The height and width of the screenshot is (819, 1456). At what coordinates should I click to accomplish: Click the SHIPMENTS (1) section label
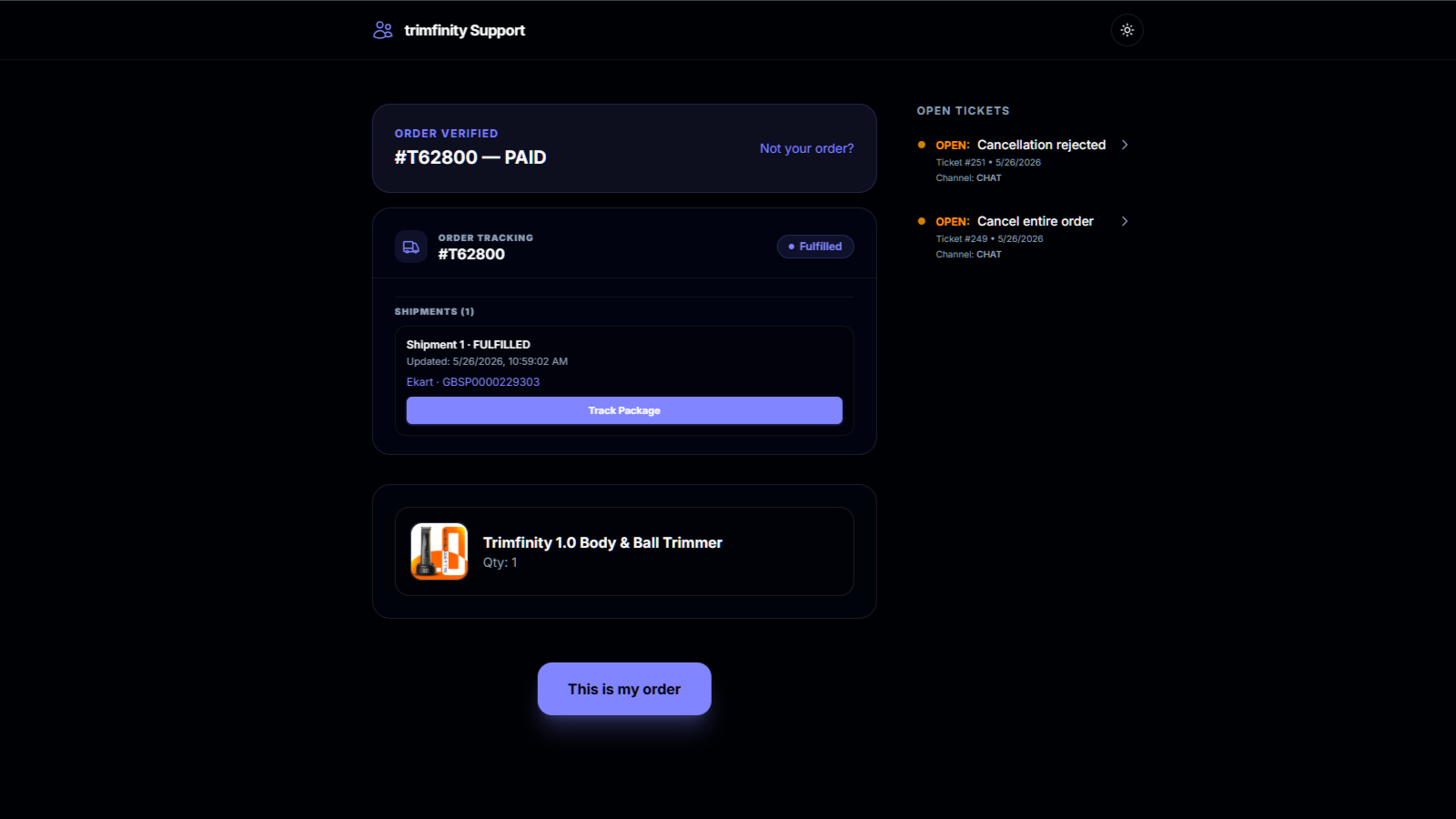pyautogui.click(x=434, y=311)
